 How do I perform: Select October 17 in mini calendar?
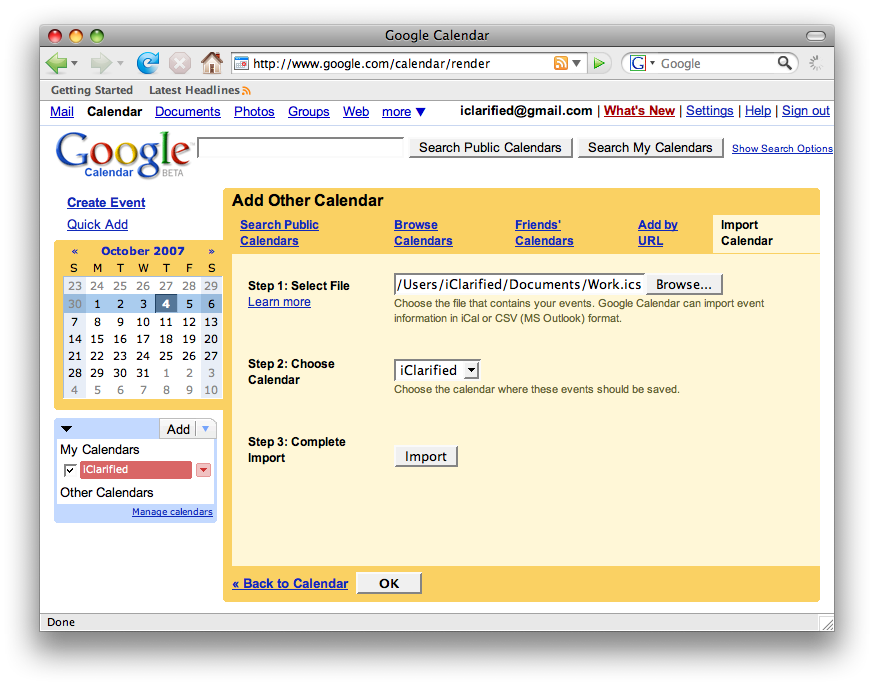143,339
